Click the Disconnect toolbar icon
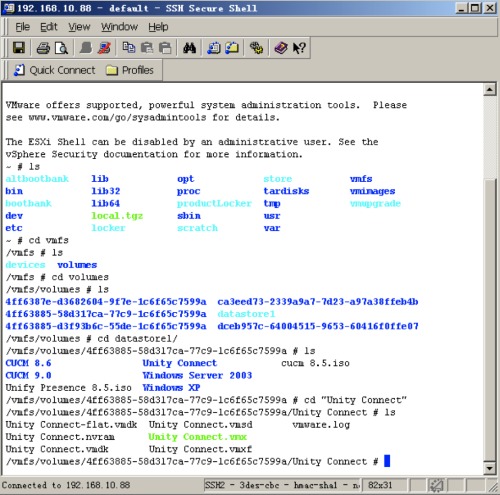 tap(104, 48)
